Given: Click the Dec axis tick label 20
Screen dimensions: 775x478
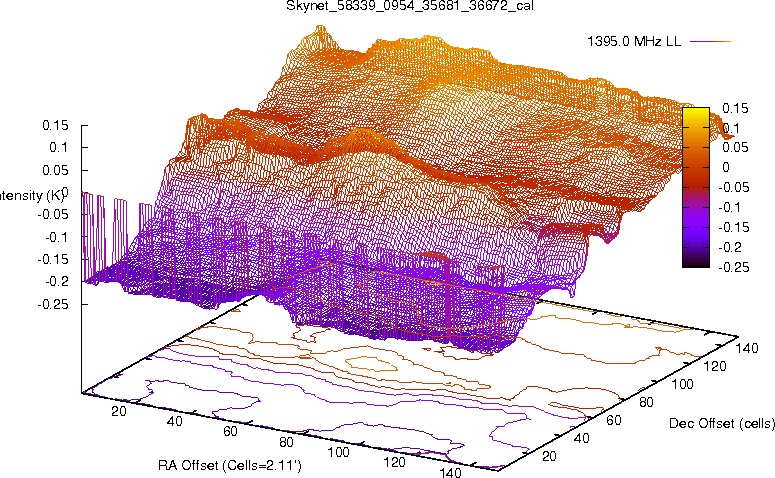Looking at the screenshot, I should click(x=550, y=456).
